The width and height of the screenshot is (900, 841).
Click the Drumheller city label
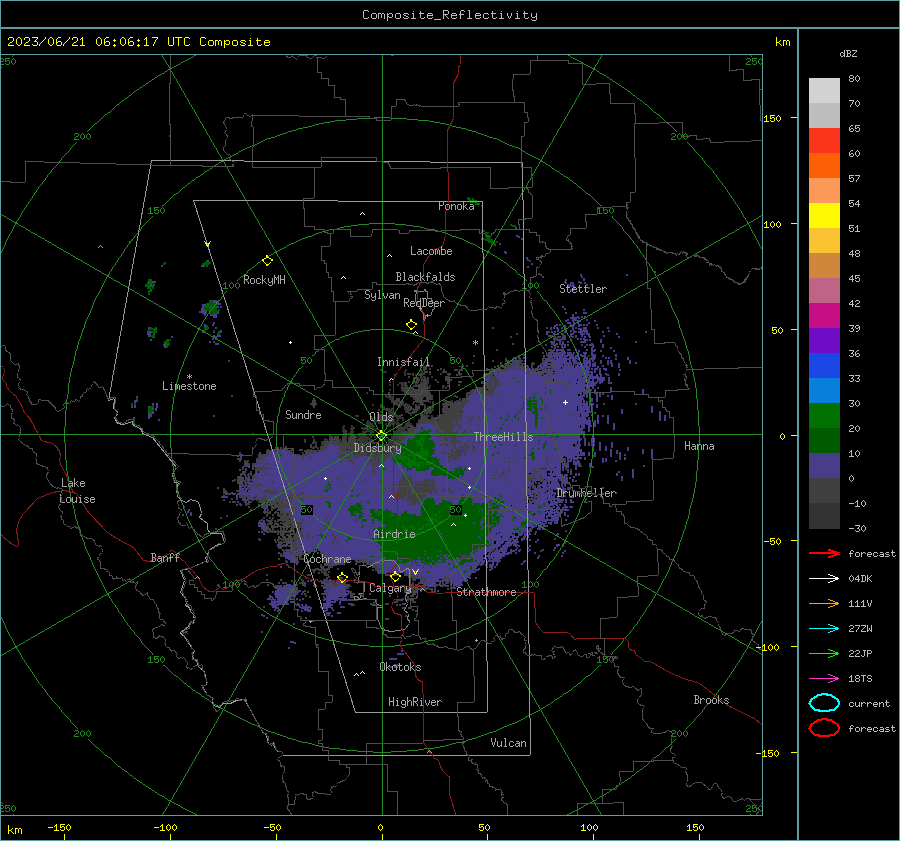point(587,493)
